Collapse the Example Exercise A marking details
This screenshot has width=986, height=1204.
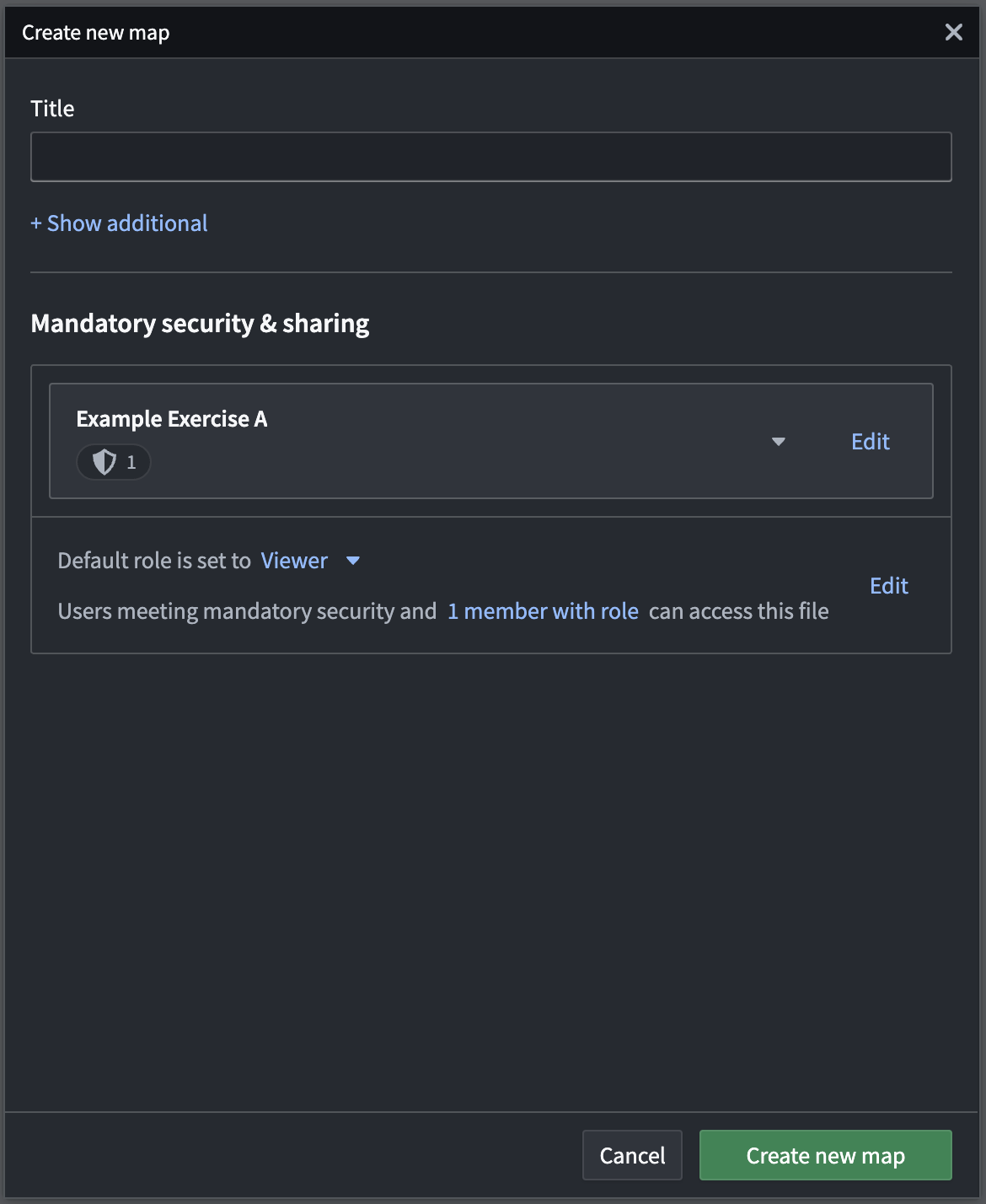click(x=779, y=441)
